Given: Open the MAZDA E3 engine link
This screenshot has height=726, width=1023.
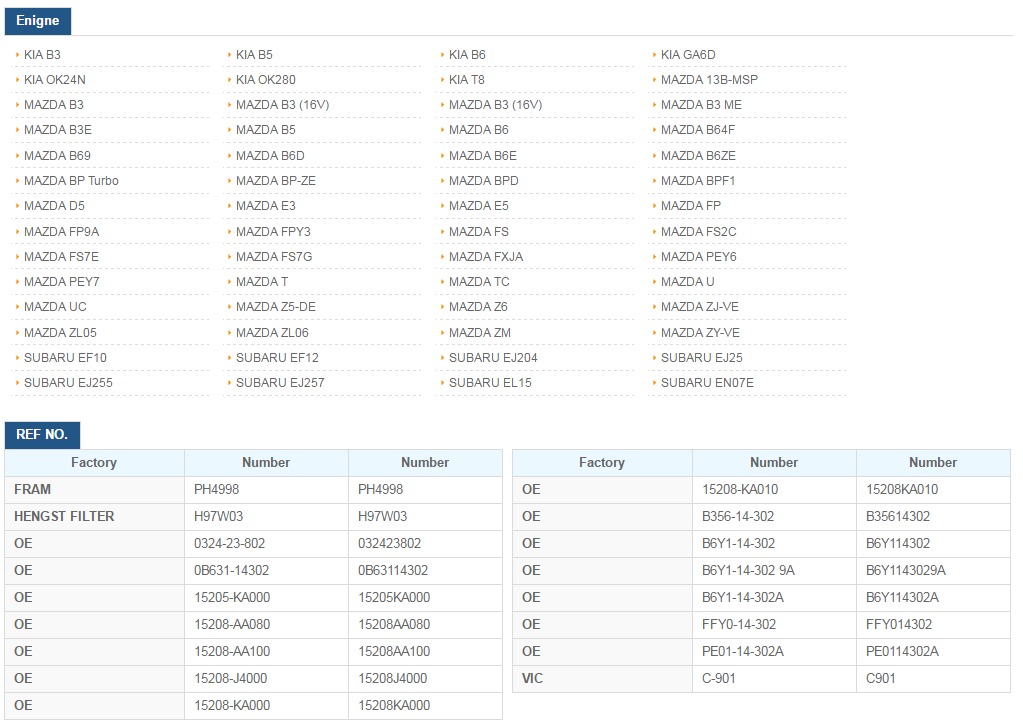Looking at the screenshot, I should point(266,206).
